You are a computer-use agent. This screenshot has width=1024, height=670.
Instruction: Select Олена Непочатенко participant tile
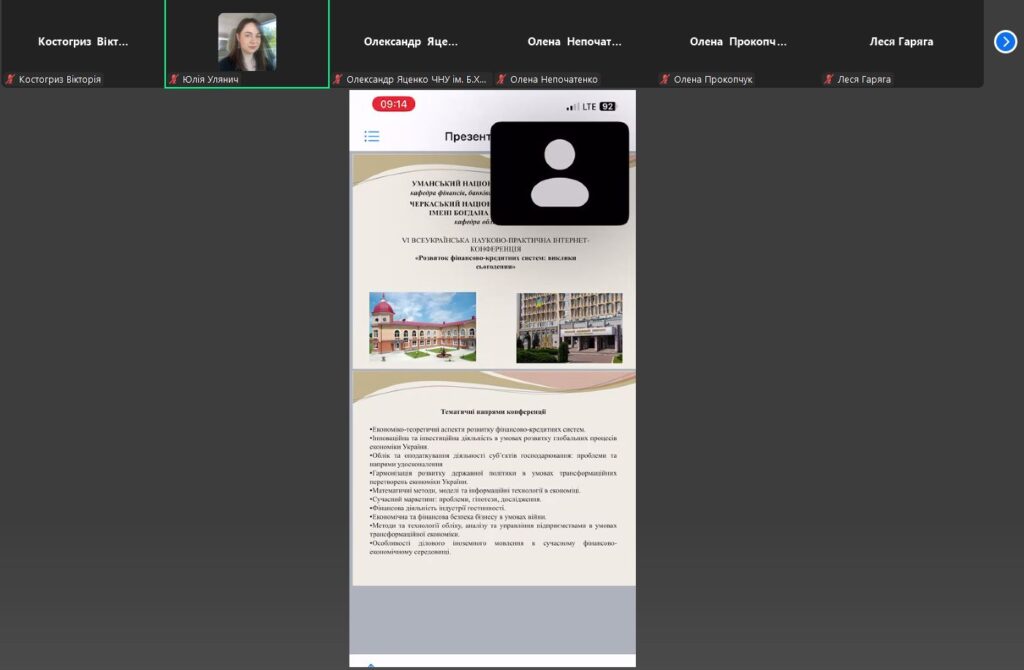(574, 42)
